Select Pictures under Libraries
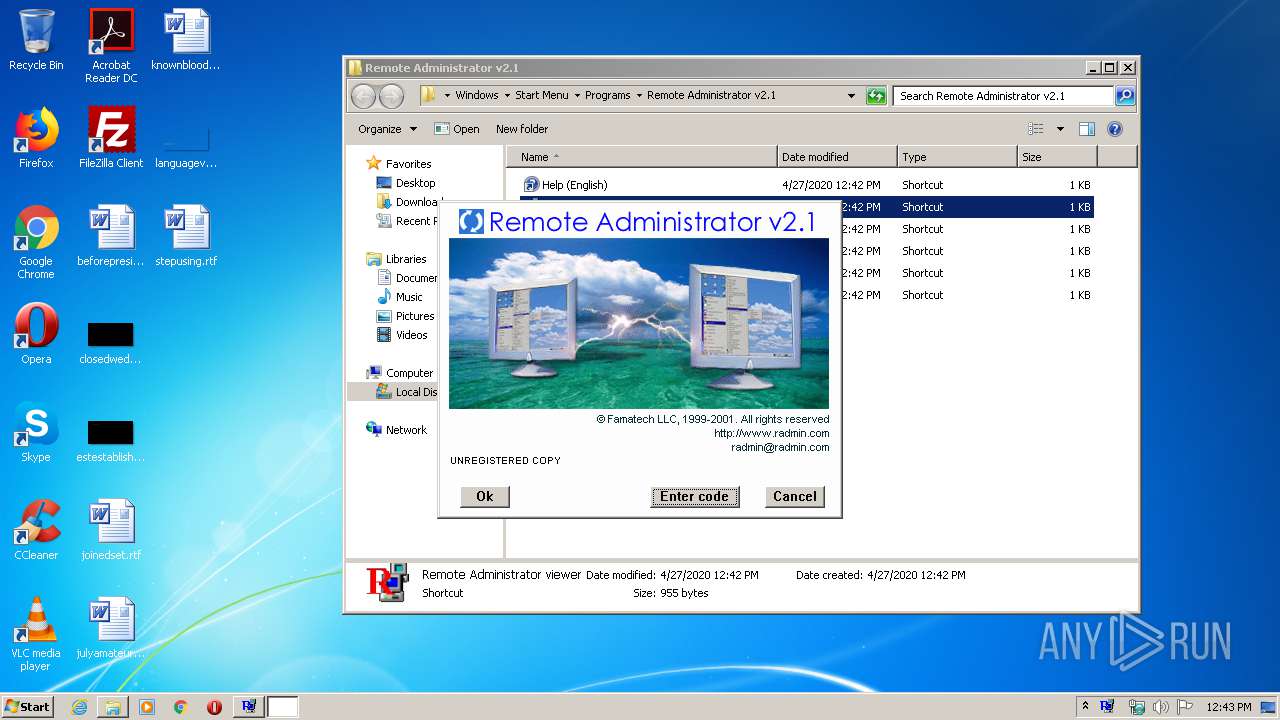The image size is (1280, 720). [x=414, y=316]
